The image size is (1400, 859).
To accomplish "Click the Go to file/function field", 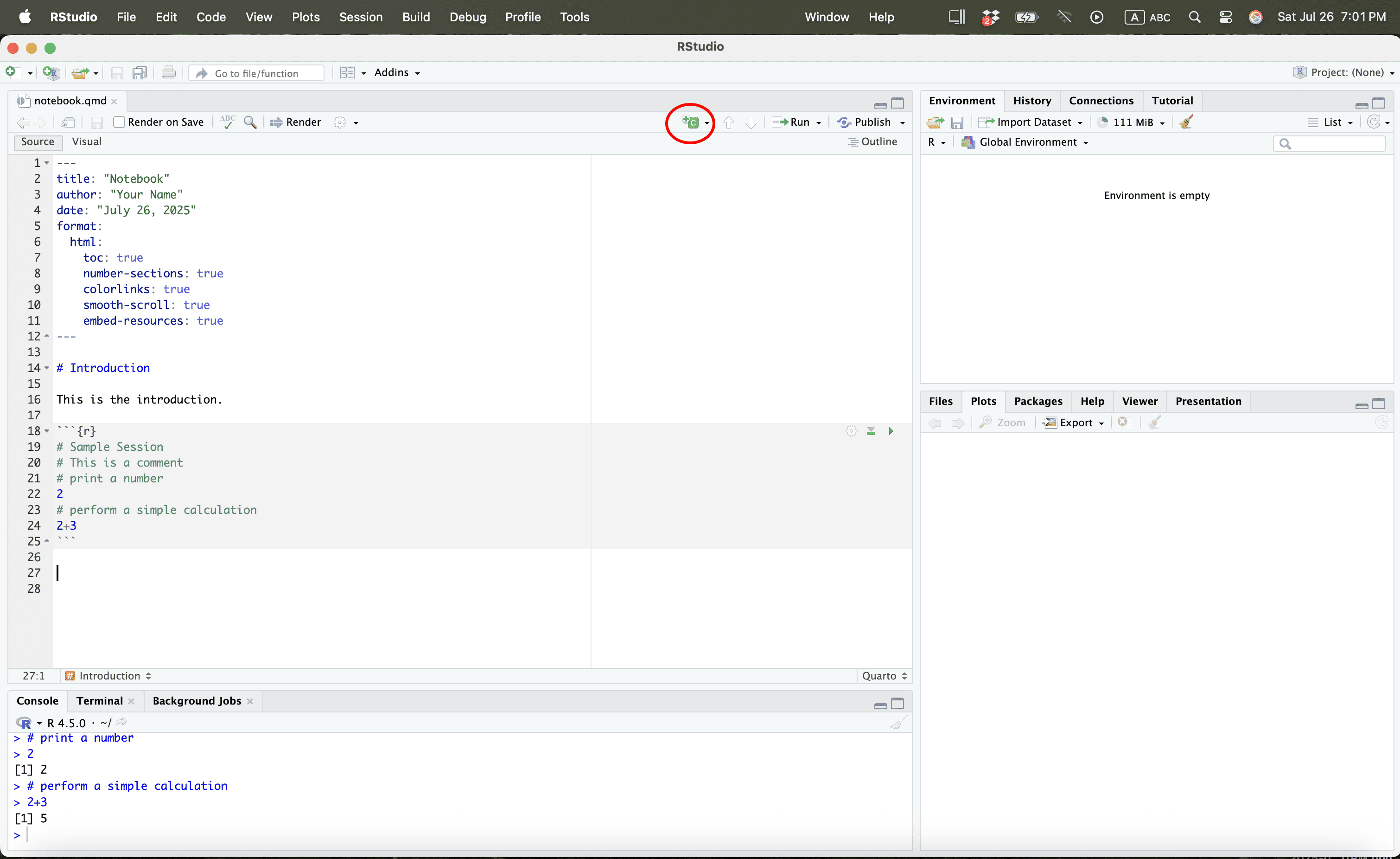I will point(257,73).
